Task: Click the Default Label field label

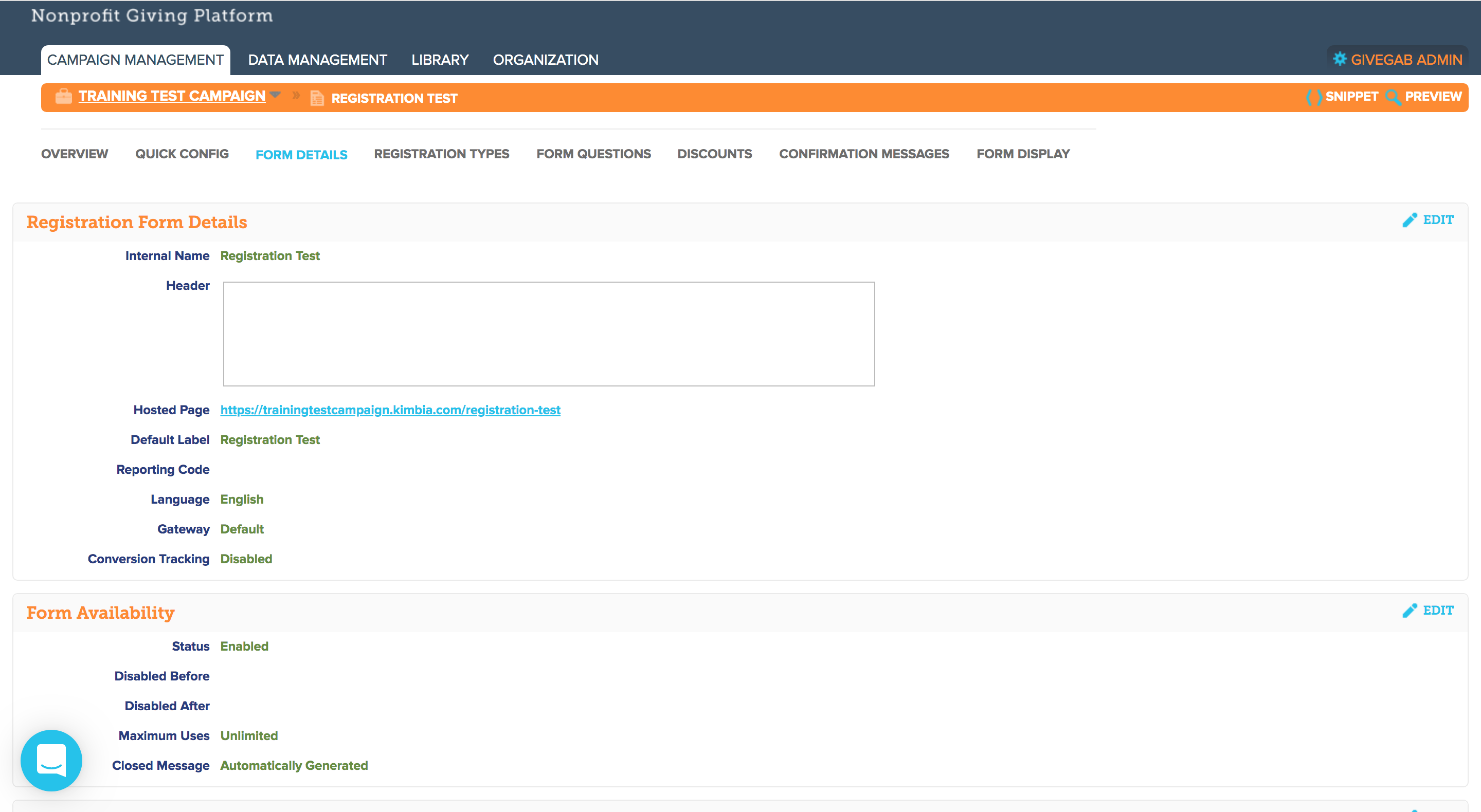Action: click(170, 439)
